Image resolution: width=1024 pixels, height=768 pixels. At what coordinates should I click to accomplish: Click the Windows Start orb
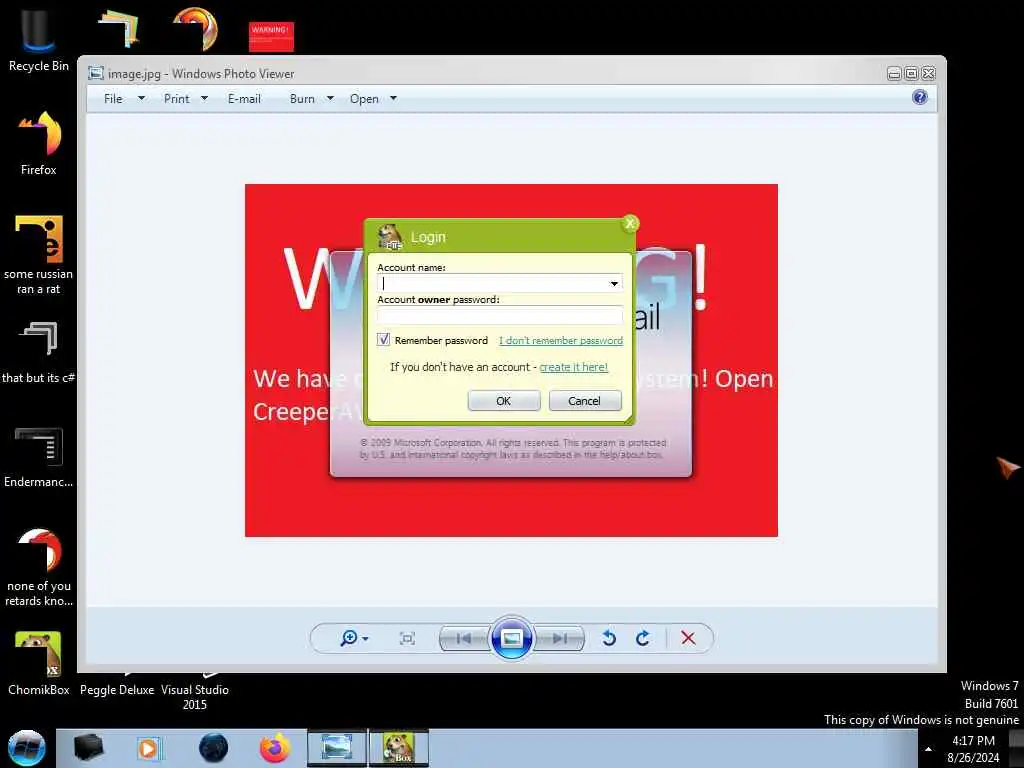[26, 748]
